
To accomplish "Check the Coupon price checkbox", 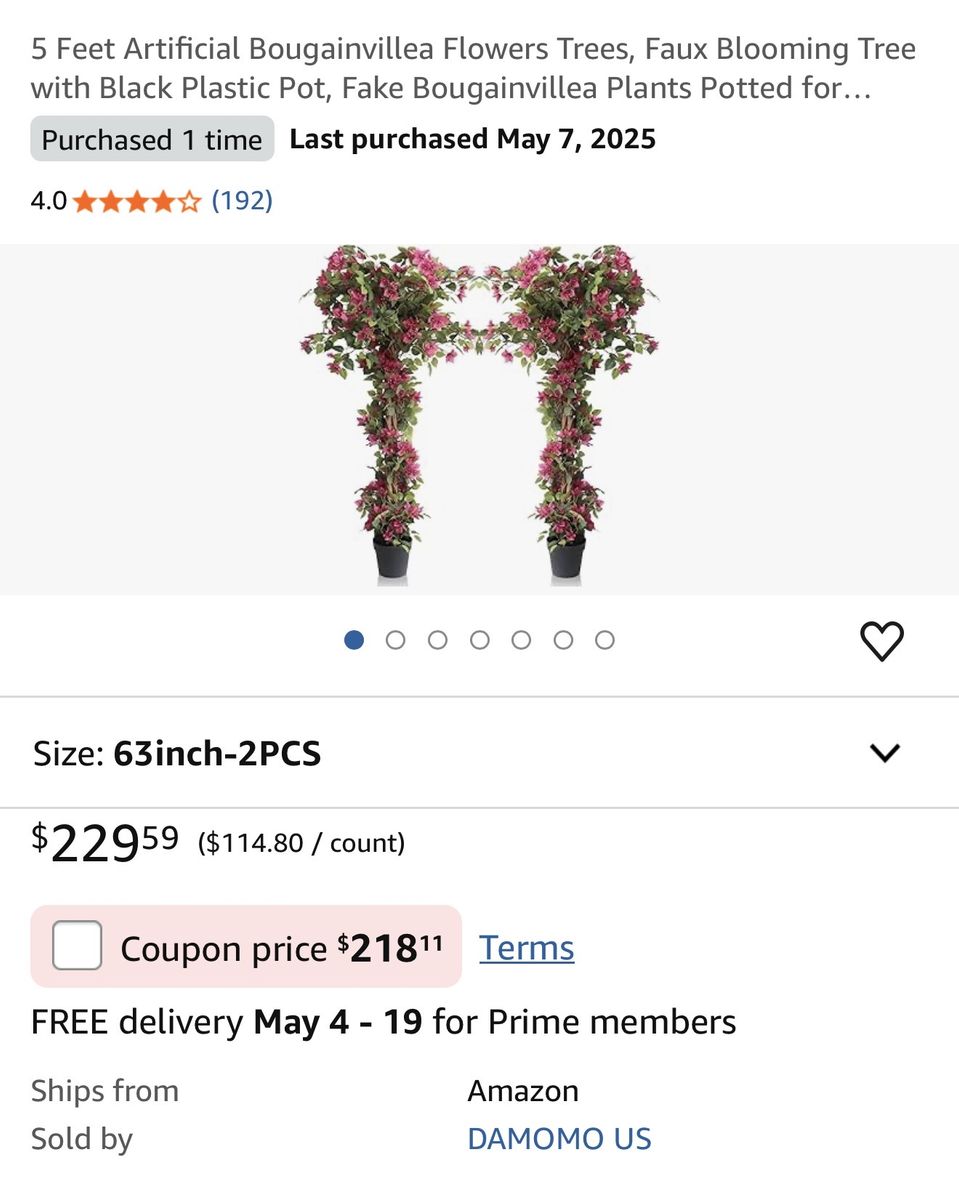I will [x=77, y=946].
